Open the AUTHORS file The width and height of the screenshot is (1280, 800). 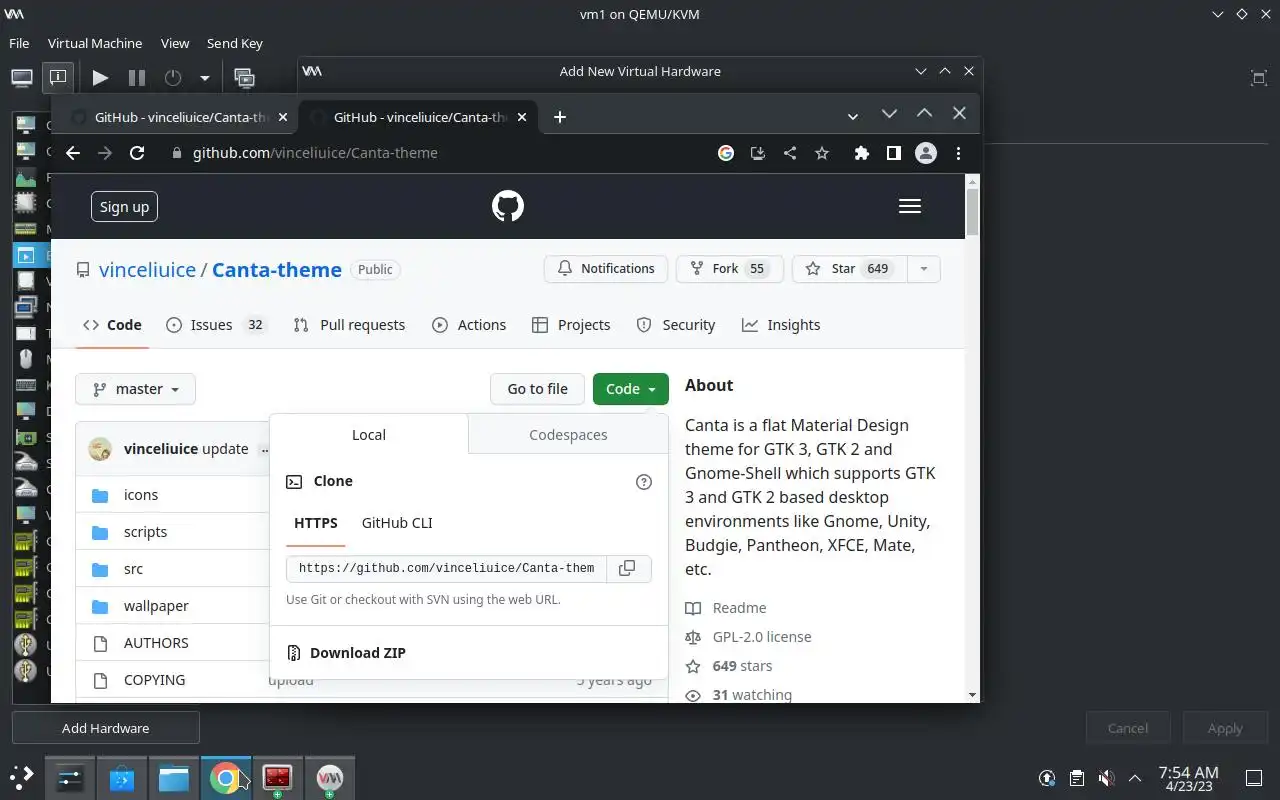tap(156, 643)
